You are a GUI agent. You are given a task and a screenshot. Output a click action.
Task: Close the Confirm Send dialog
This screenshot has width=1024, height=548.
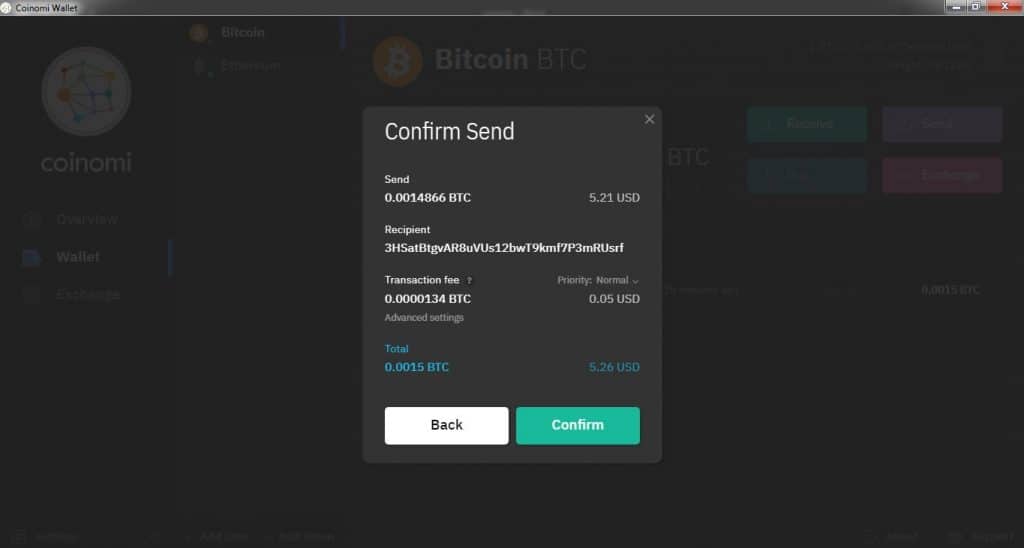649,119
